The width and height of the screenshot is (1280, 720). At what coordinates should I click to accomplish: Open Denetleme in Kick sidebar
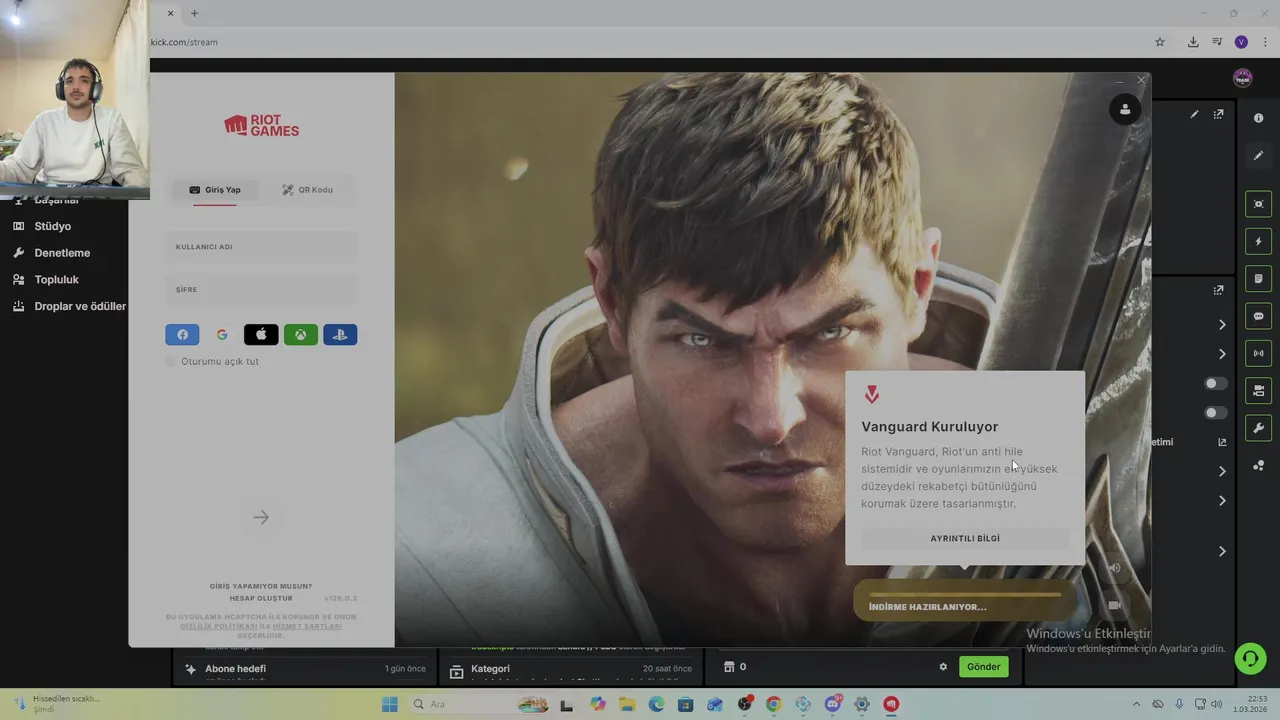(62, 253)
